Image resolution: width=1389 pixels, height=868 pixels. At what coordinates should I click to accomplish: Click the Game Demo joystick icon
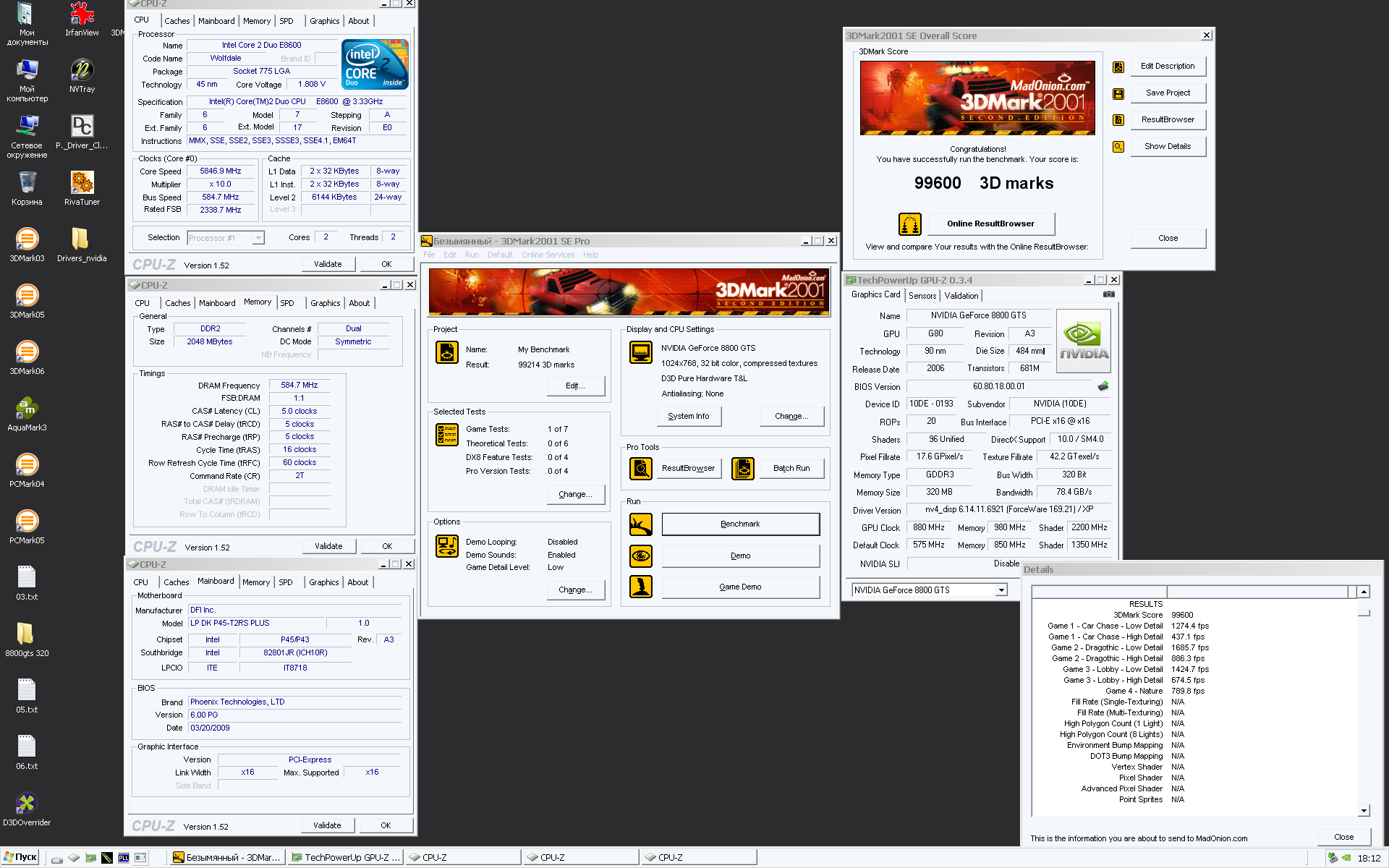click(641, 587)
